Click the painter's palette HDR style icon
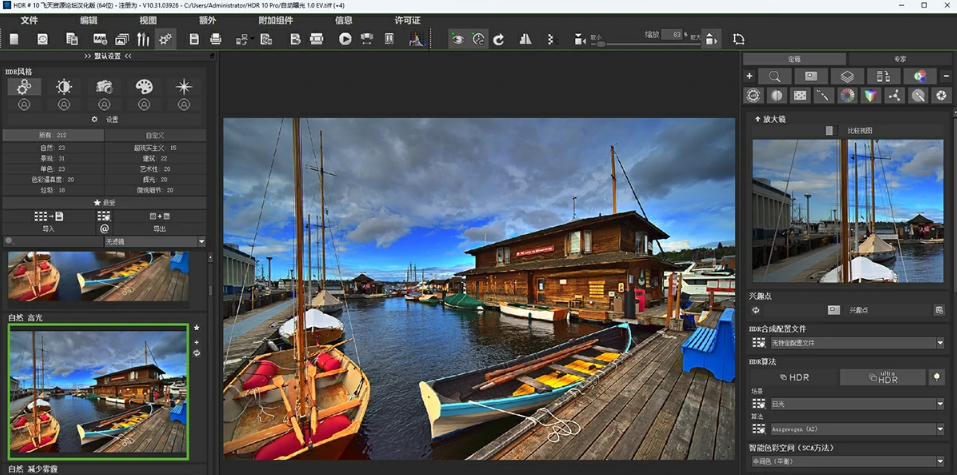This screenshot has width=957, height=475. 144,87
